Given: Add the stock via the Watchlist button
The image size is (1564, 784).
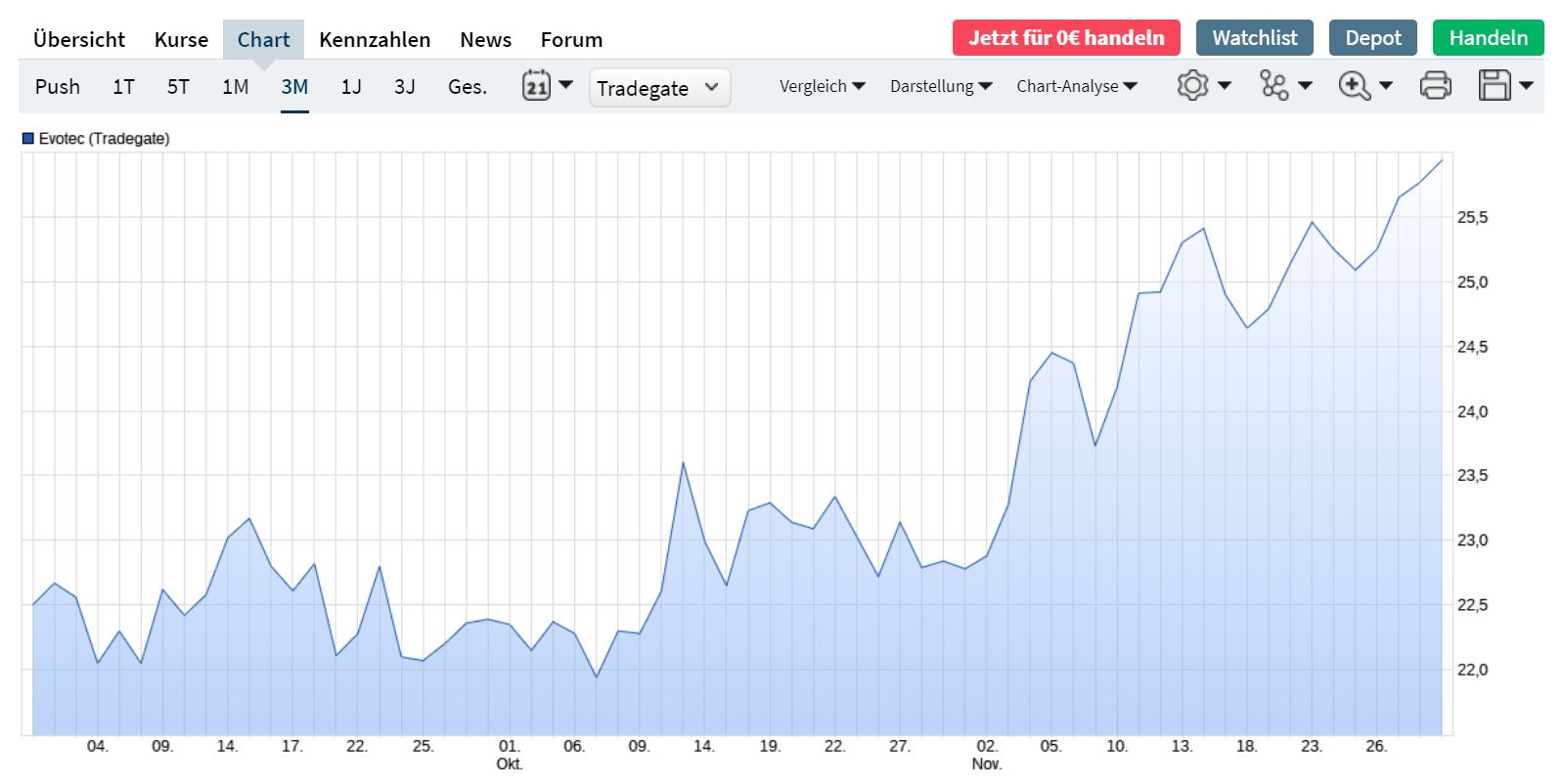Looking at the screenshot, I should pos(1255,38).
